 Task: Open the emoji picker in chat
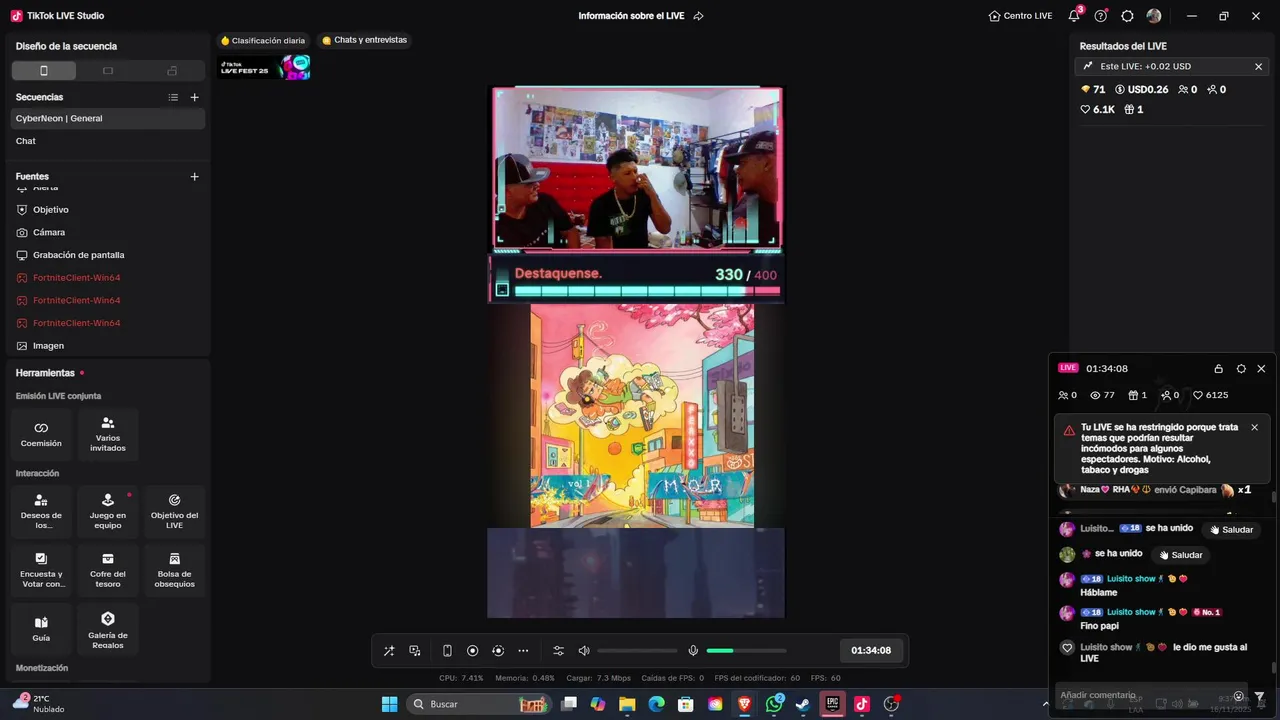tap(1238, 696)
